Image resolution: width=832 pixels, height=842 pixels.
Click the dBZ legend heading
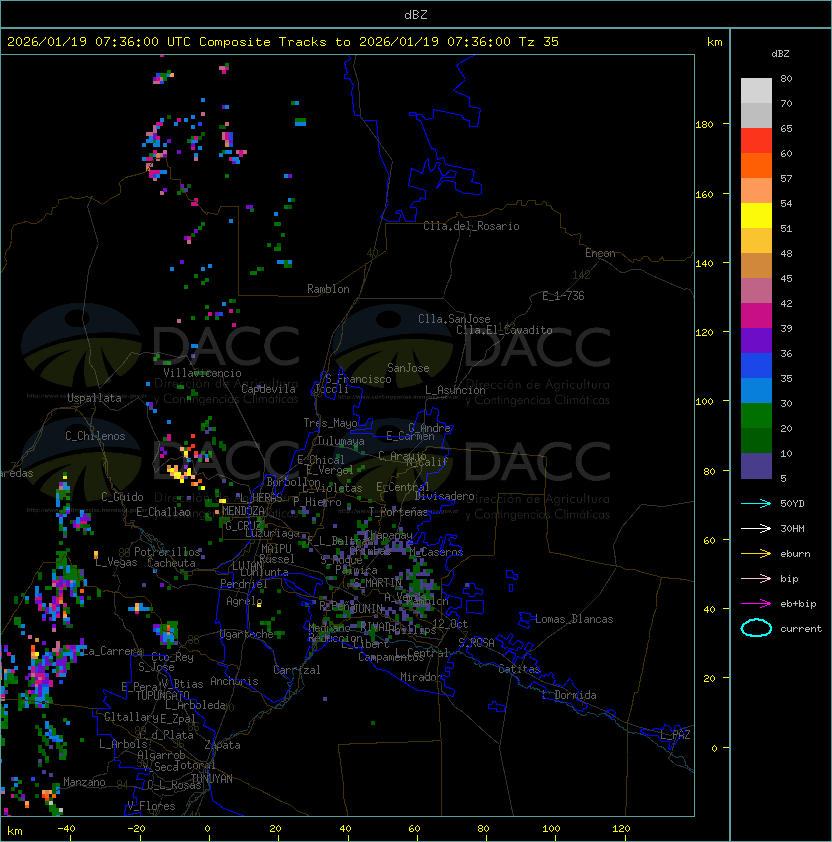point(780,54)
